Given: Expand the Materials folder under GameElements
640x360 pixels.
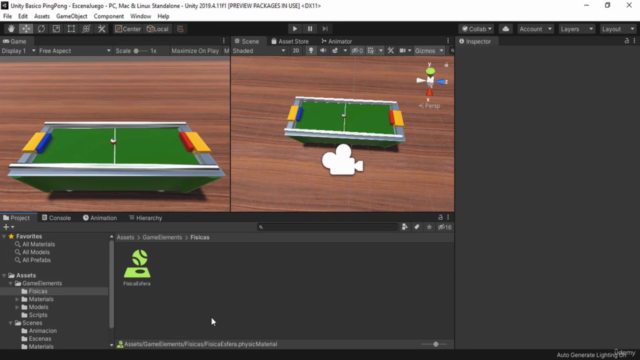Looking at the screenshot, I should [x=17, y=299].
